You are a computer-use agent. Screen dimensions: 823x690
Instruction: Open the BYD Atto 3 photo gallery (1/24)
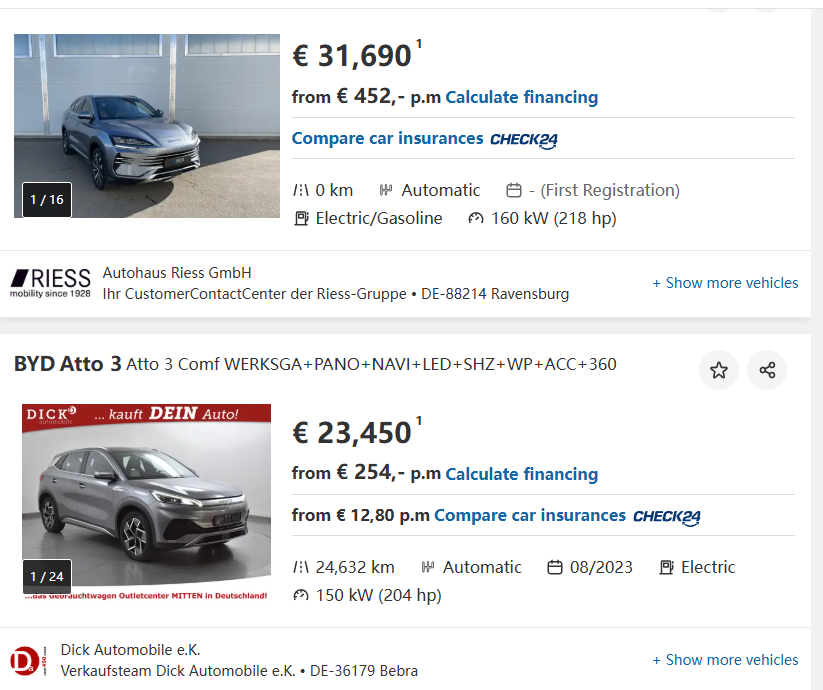pyautogui.click(x=147, y=500)
